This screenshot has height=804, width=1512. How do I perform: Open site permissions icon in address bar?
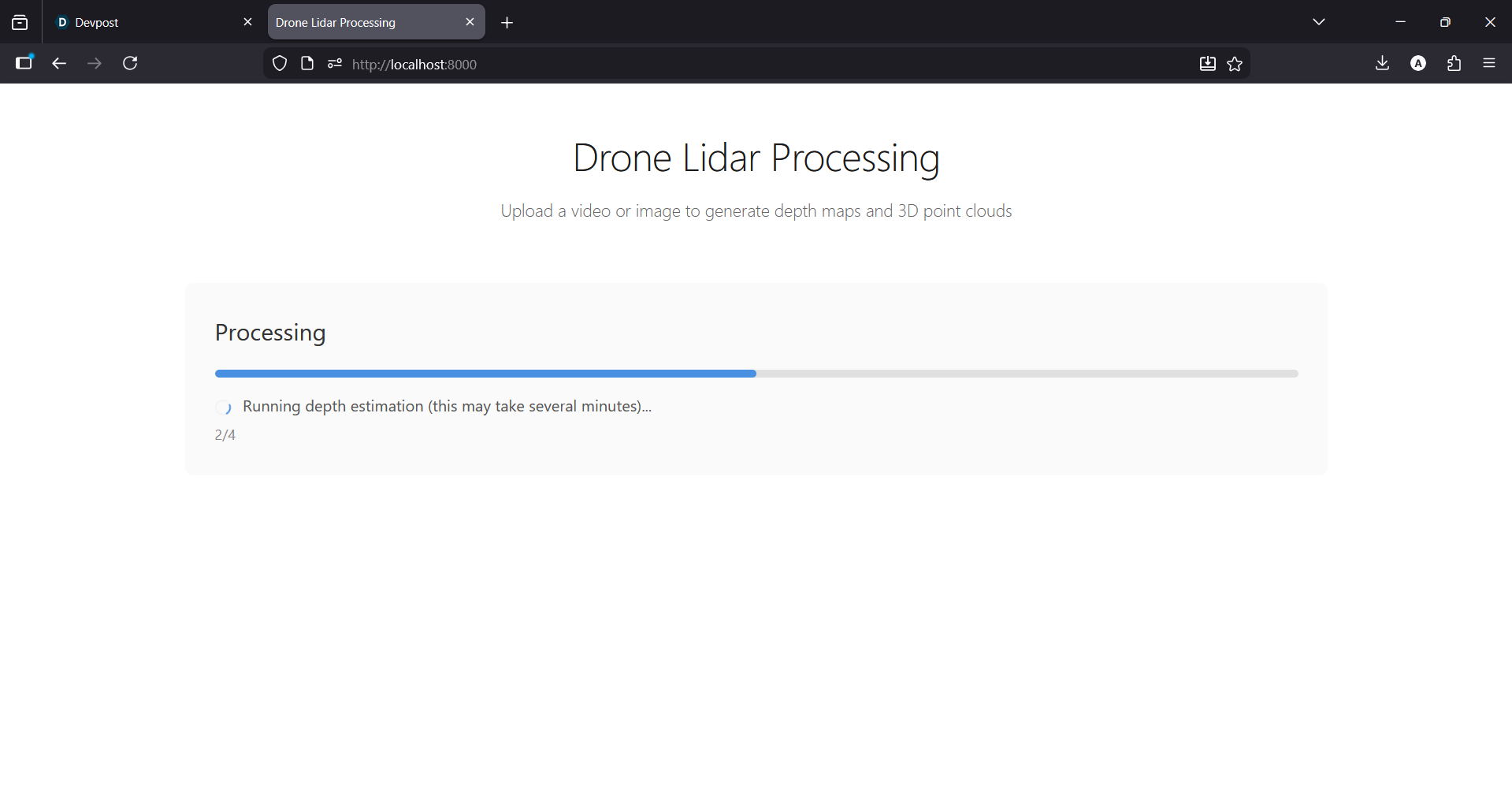coord(335,64)
